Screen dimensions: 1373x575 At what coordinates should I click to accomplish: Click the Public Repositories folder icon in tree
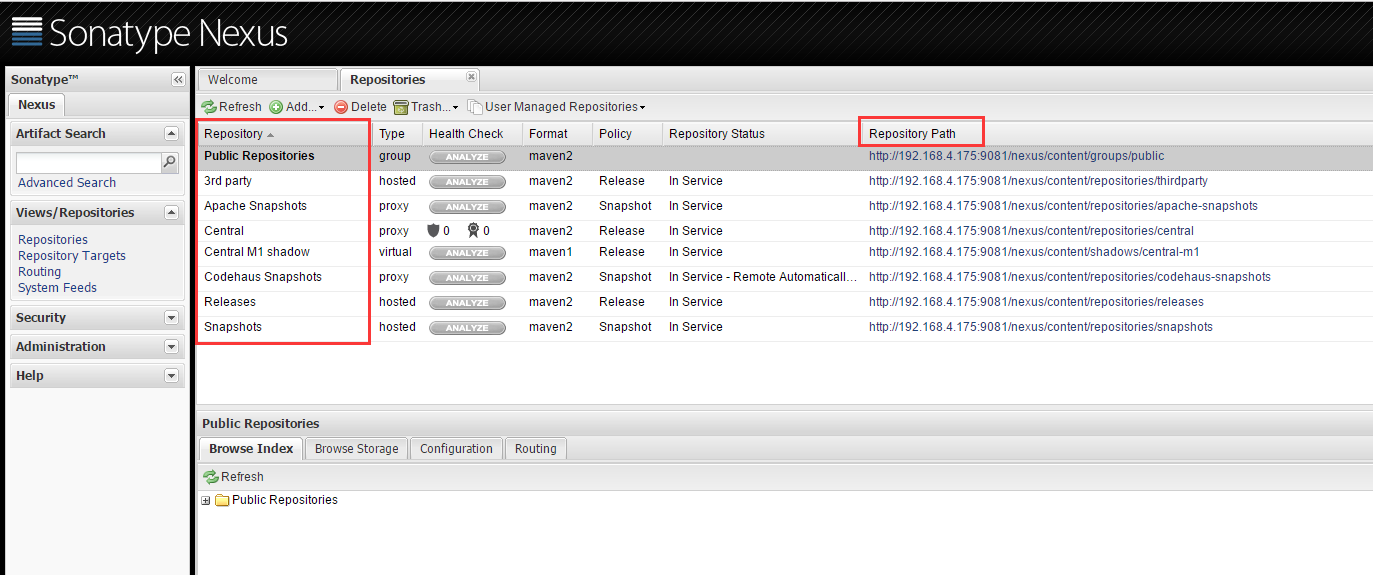(x=222, y=500)
